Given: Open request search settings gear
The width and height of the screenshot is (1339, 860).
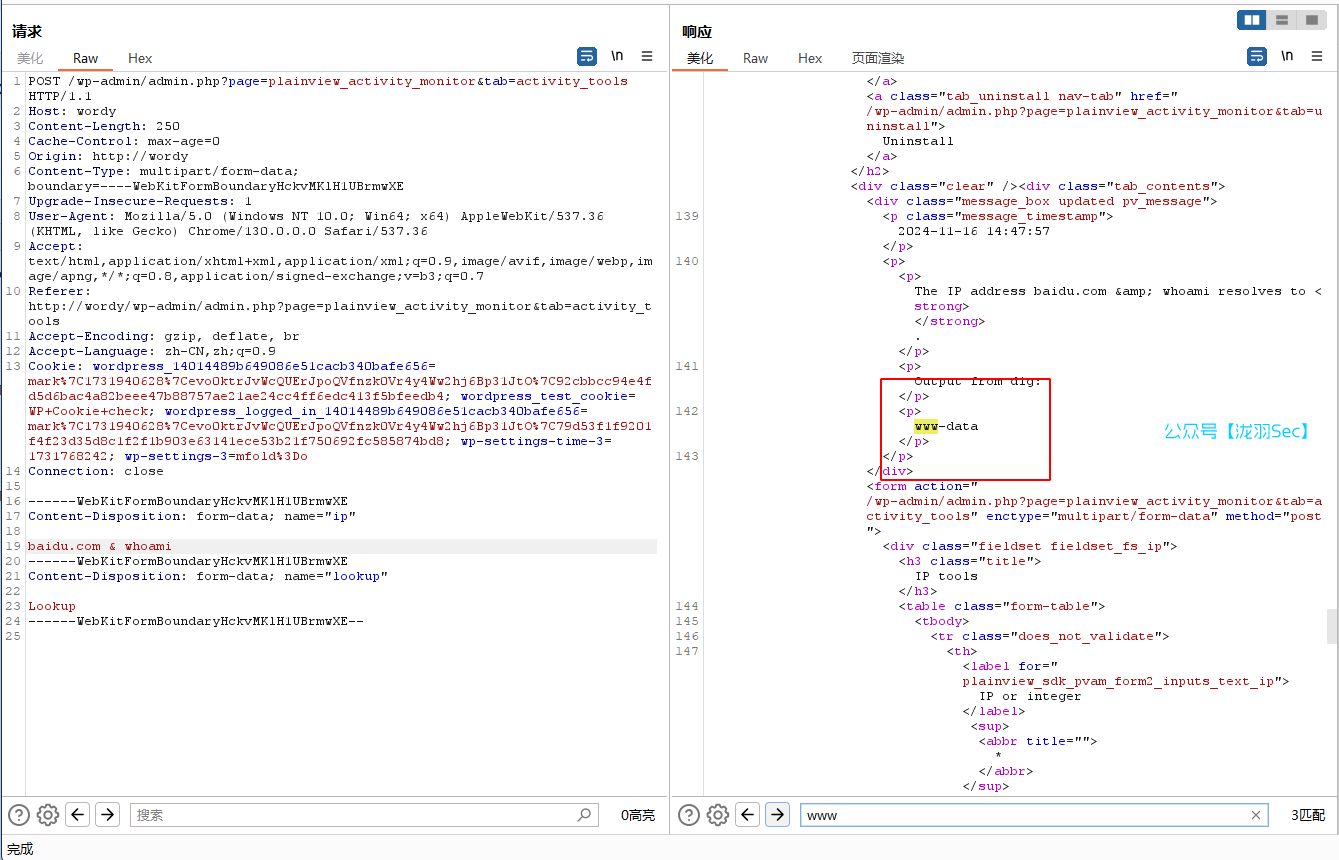Looking at the screenshot, I should pyautogui.click(x=48, y=815).
